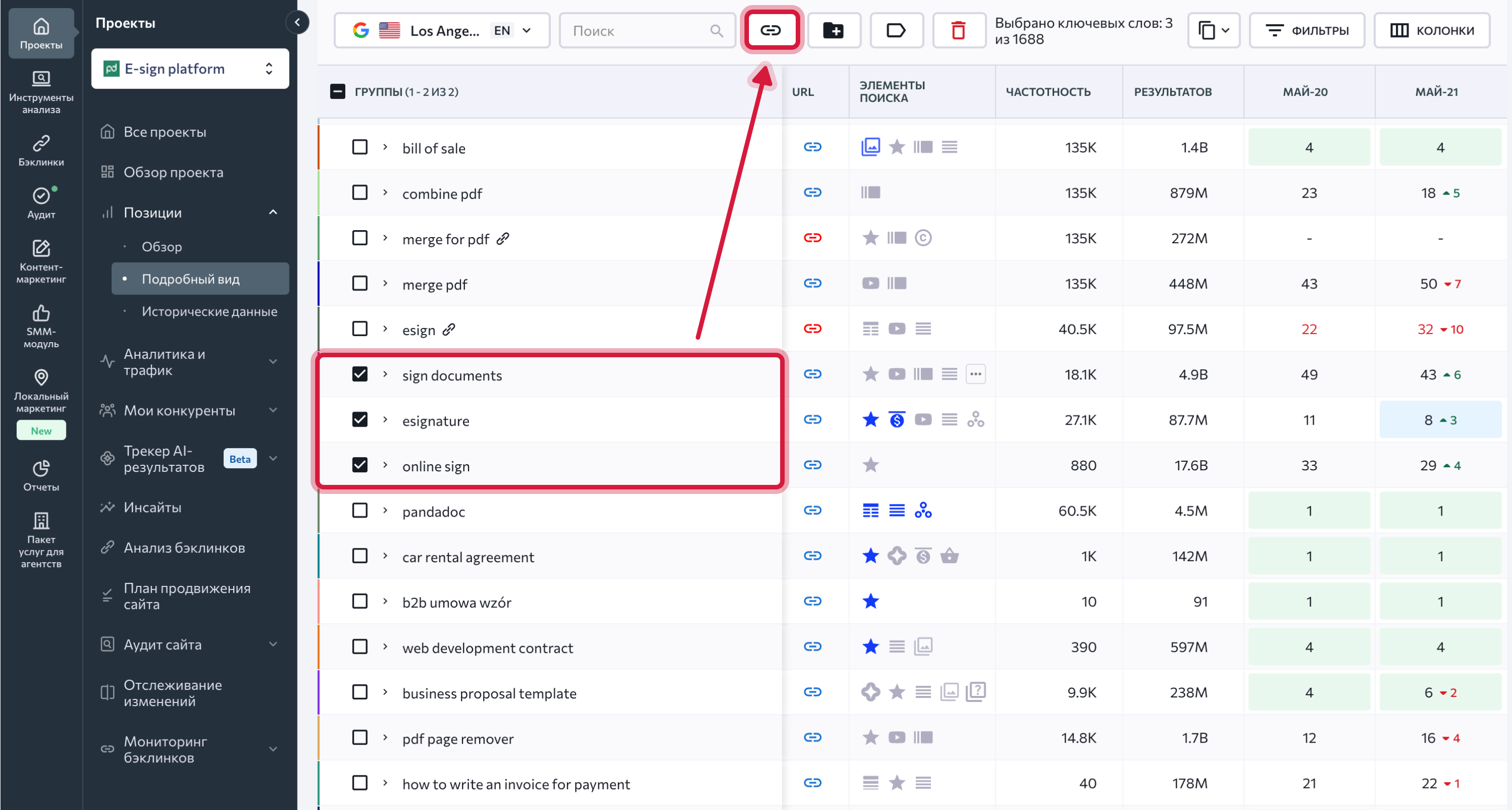1512x810 pixels.
Task: Open Content marketing sidebar icon
Action: click(x=41, y=261)
